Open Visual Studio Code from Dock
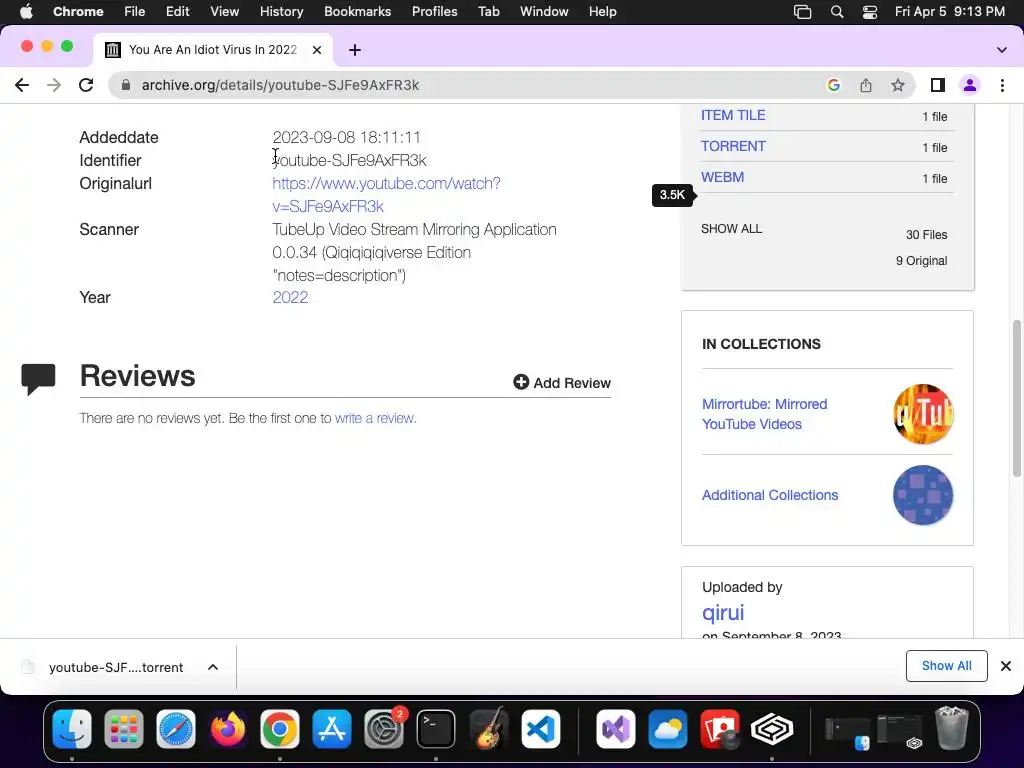The height and width of the screenshot is (768, 1024). point(541,729)
